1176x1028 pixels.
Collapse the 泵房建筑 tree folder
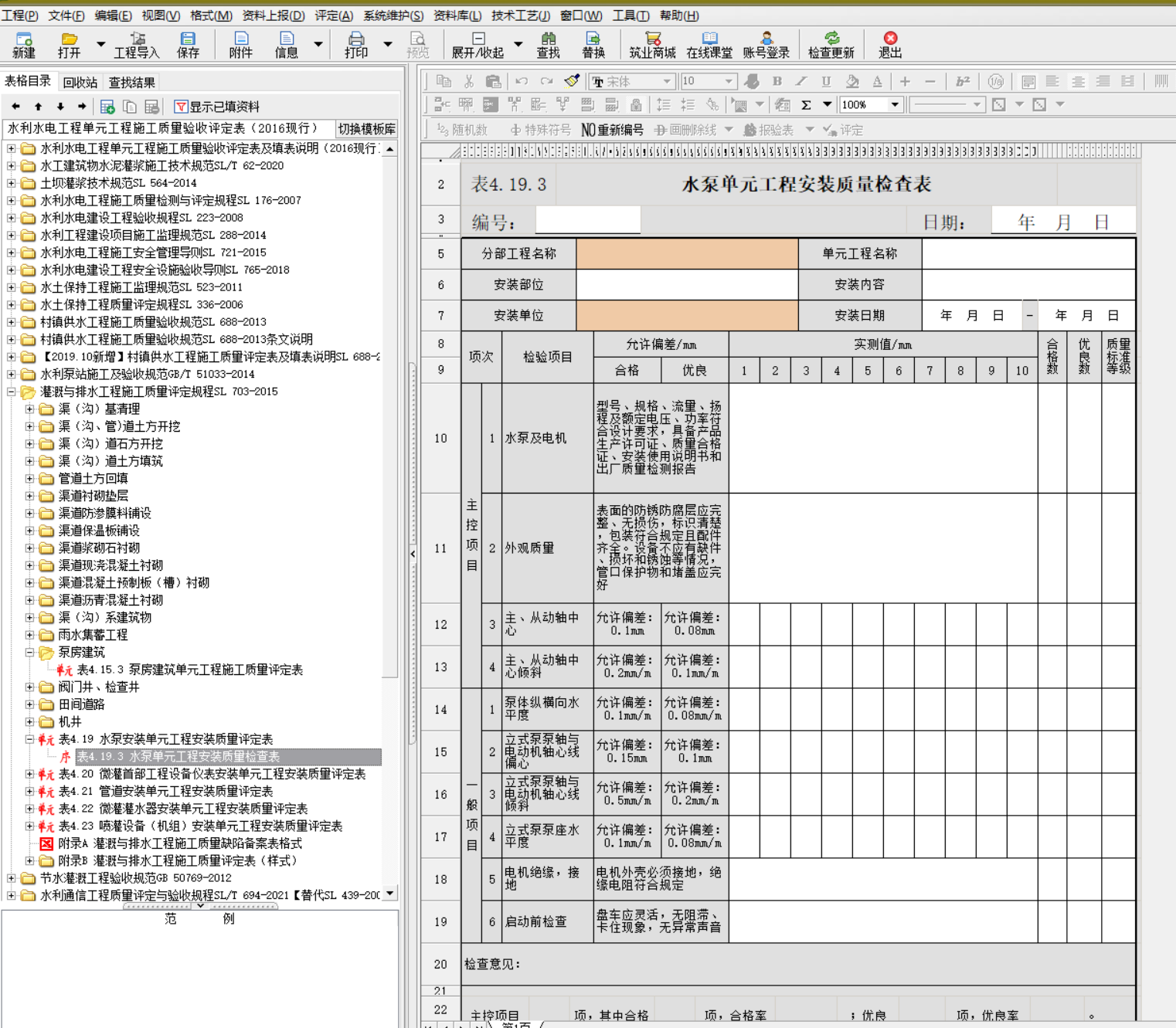pos(29,653)
